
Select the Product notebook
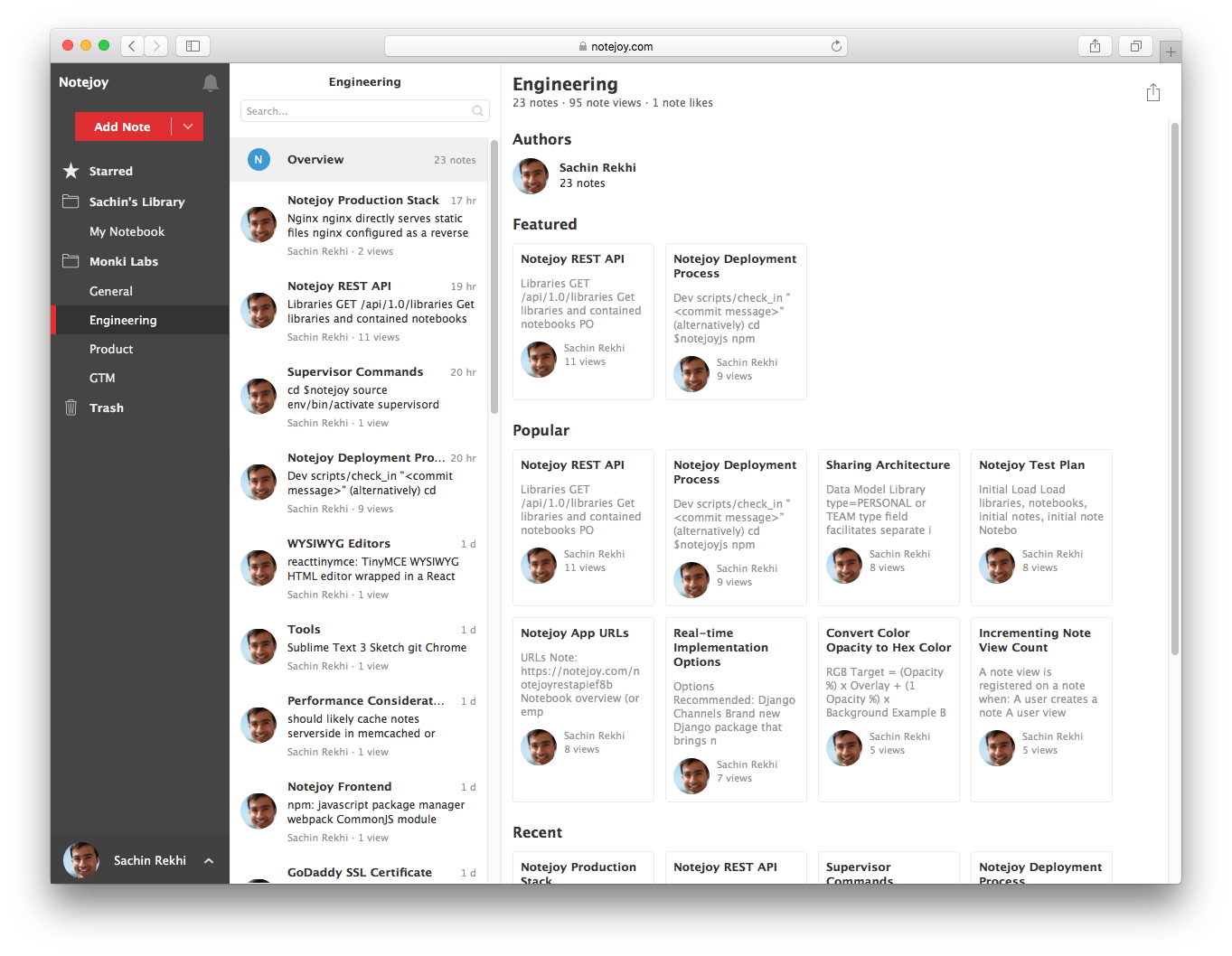click(x=111, y=349)
